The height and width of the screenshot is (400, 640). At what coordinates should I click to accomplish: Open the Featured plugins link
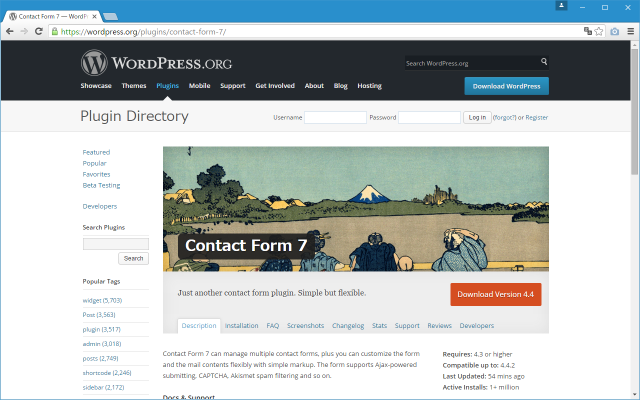coord(96,152)
